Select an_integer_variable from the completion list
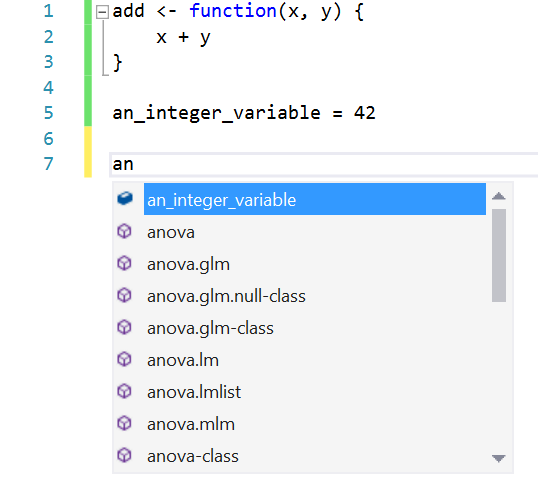Image resolution: width=538 pixels, height=493 pixels. click(x=315, y=199)
